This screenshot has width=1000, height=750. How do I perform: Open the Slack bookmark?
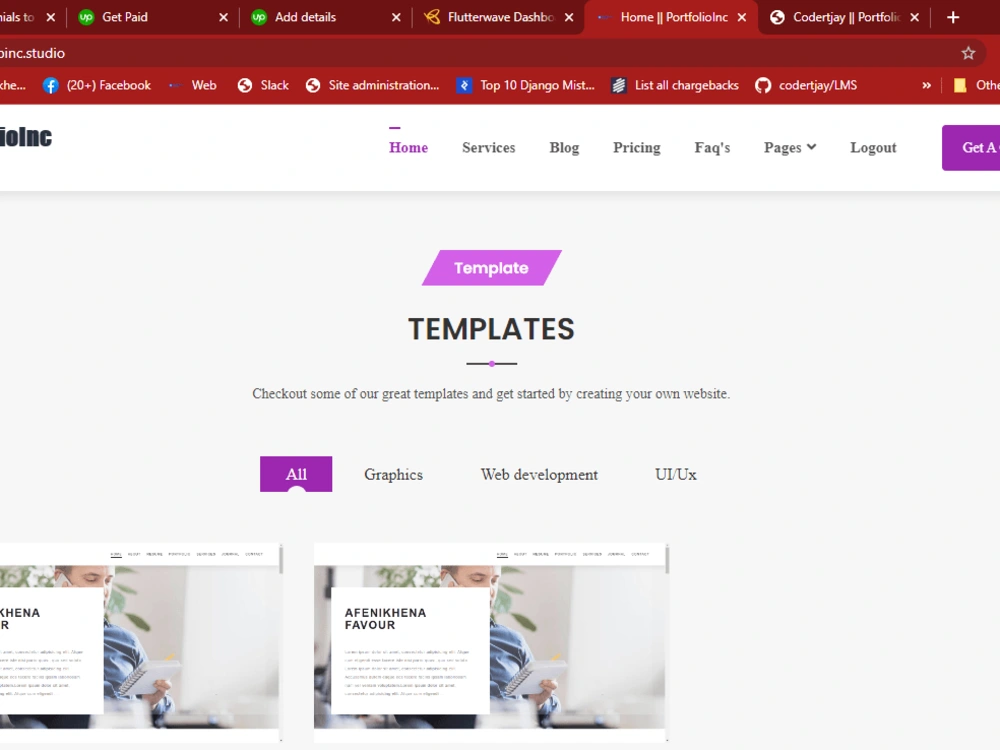tap(263, 85)
